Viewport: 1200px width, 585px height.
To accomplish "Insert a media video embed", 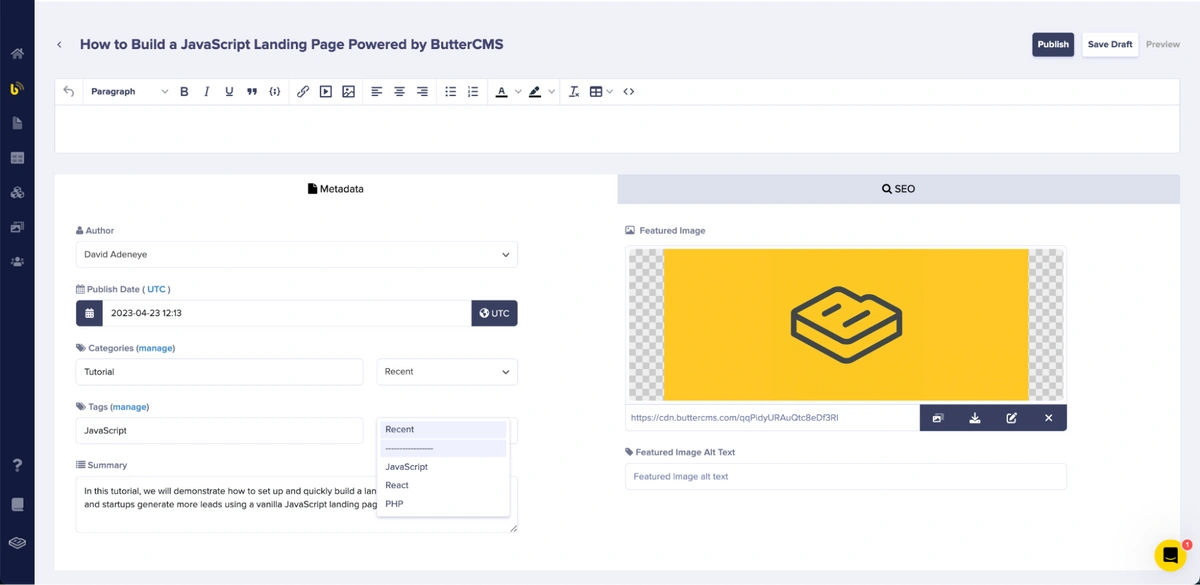I will (x=326, y=91).
